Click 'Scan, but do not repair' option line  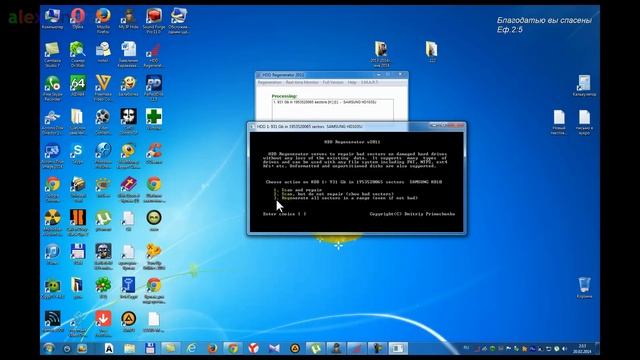[334, 194]
